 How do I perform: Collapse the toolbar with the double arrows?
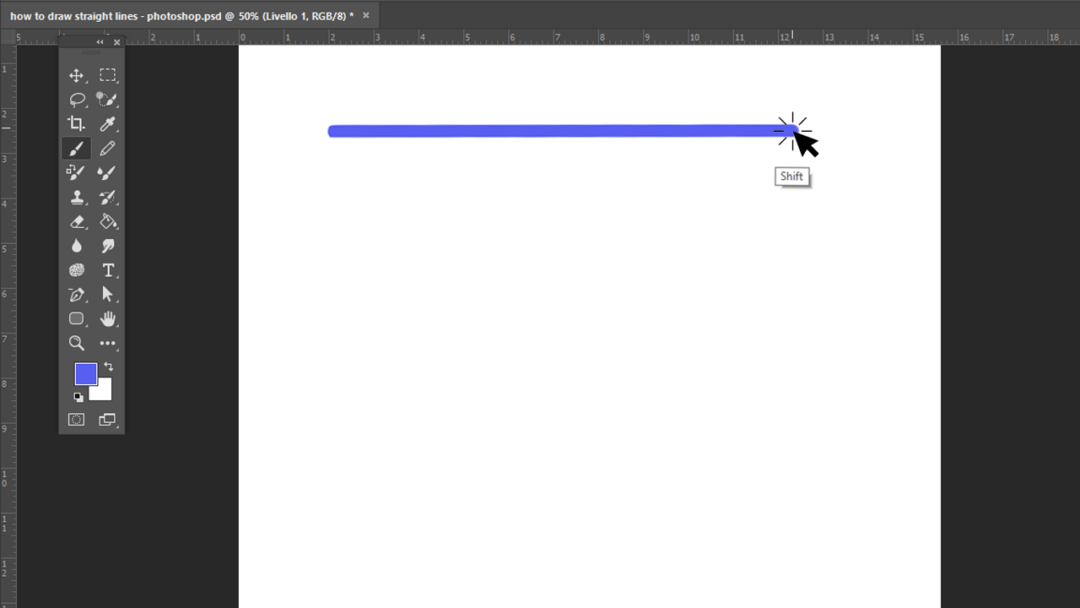click(99, 42)
